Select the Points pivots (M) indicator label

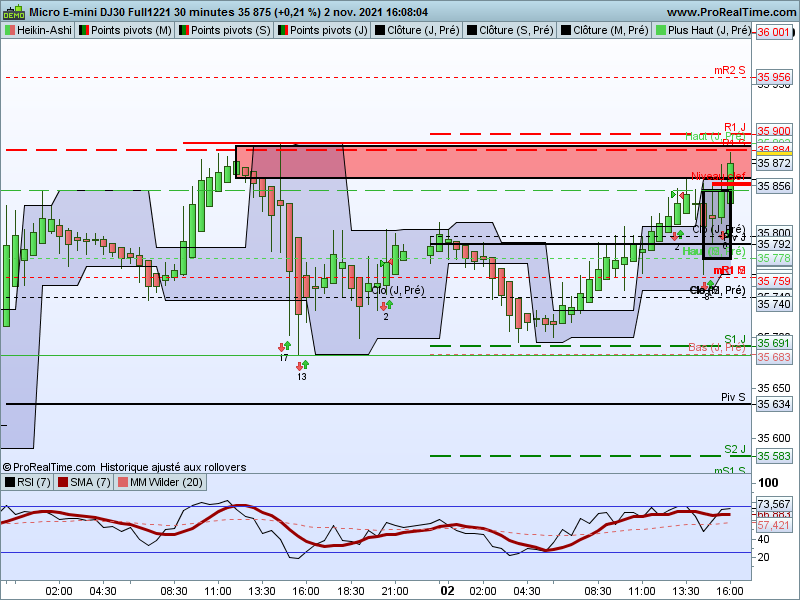click(x=125, y=30)
